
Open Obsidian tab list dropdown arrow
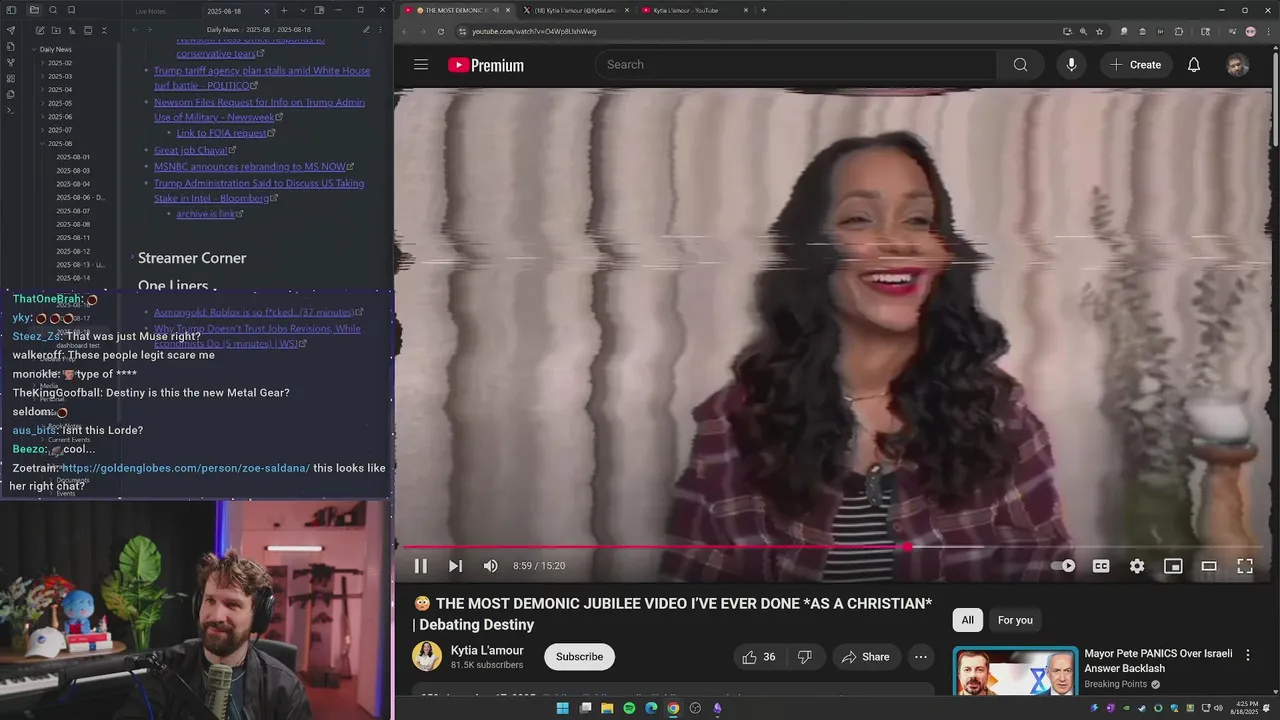[303, 10]
